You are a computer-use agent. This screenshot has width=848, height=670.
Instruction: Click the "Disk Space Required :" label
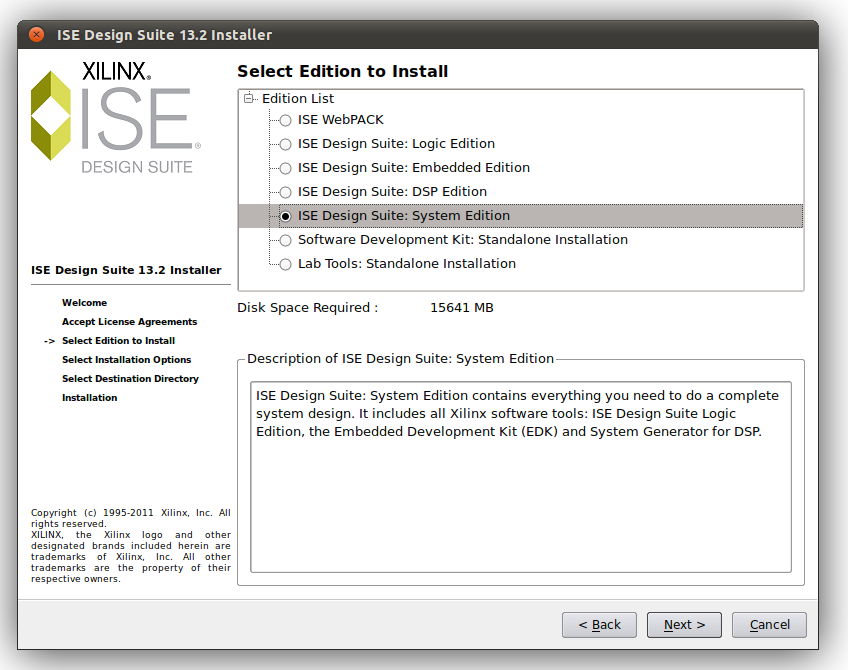(x=307, y=308)
